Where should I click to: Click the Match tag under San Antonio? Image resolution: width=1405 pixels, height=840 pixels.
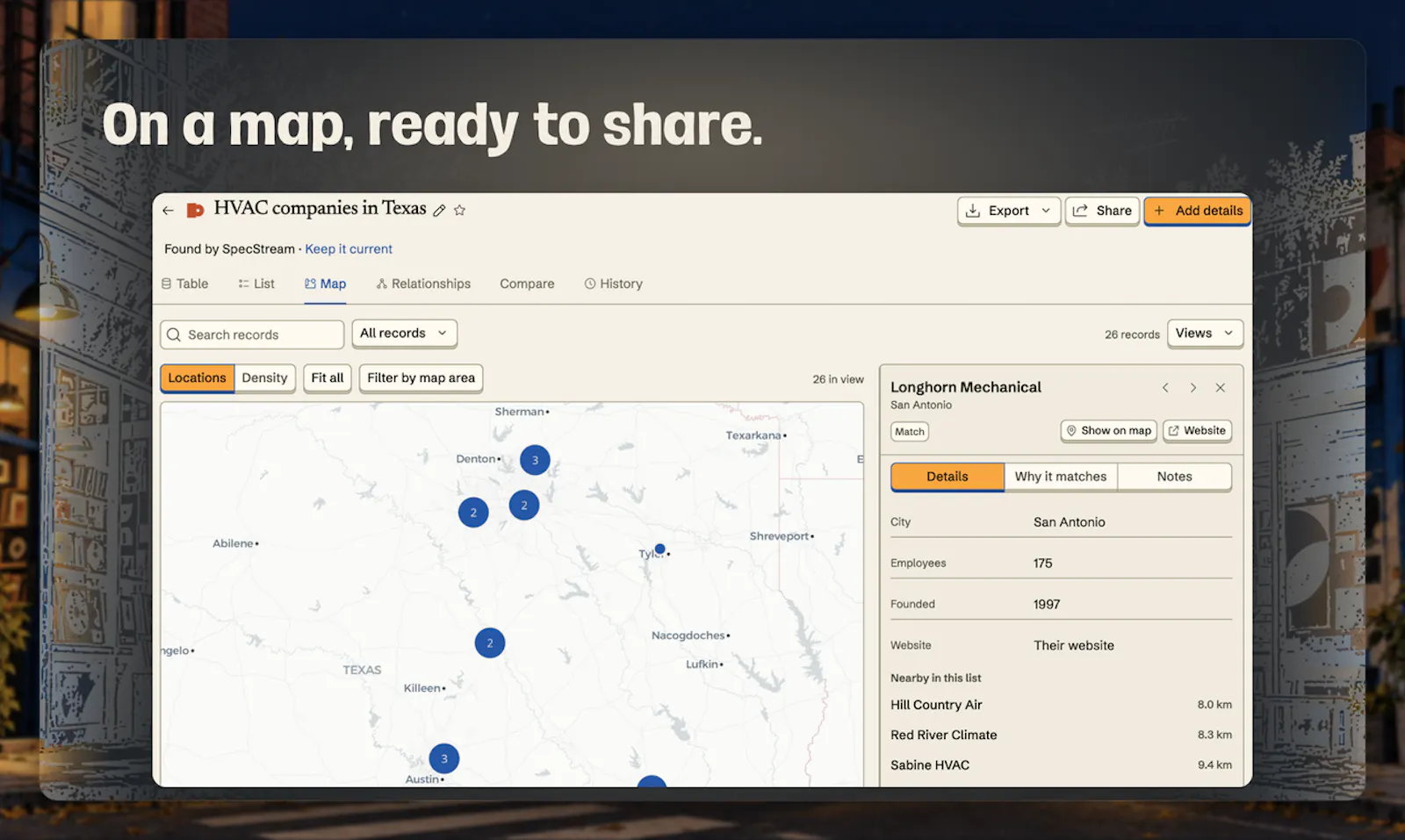click(x=910, y=432)
